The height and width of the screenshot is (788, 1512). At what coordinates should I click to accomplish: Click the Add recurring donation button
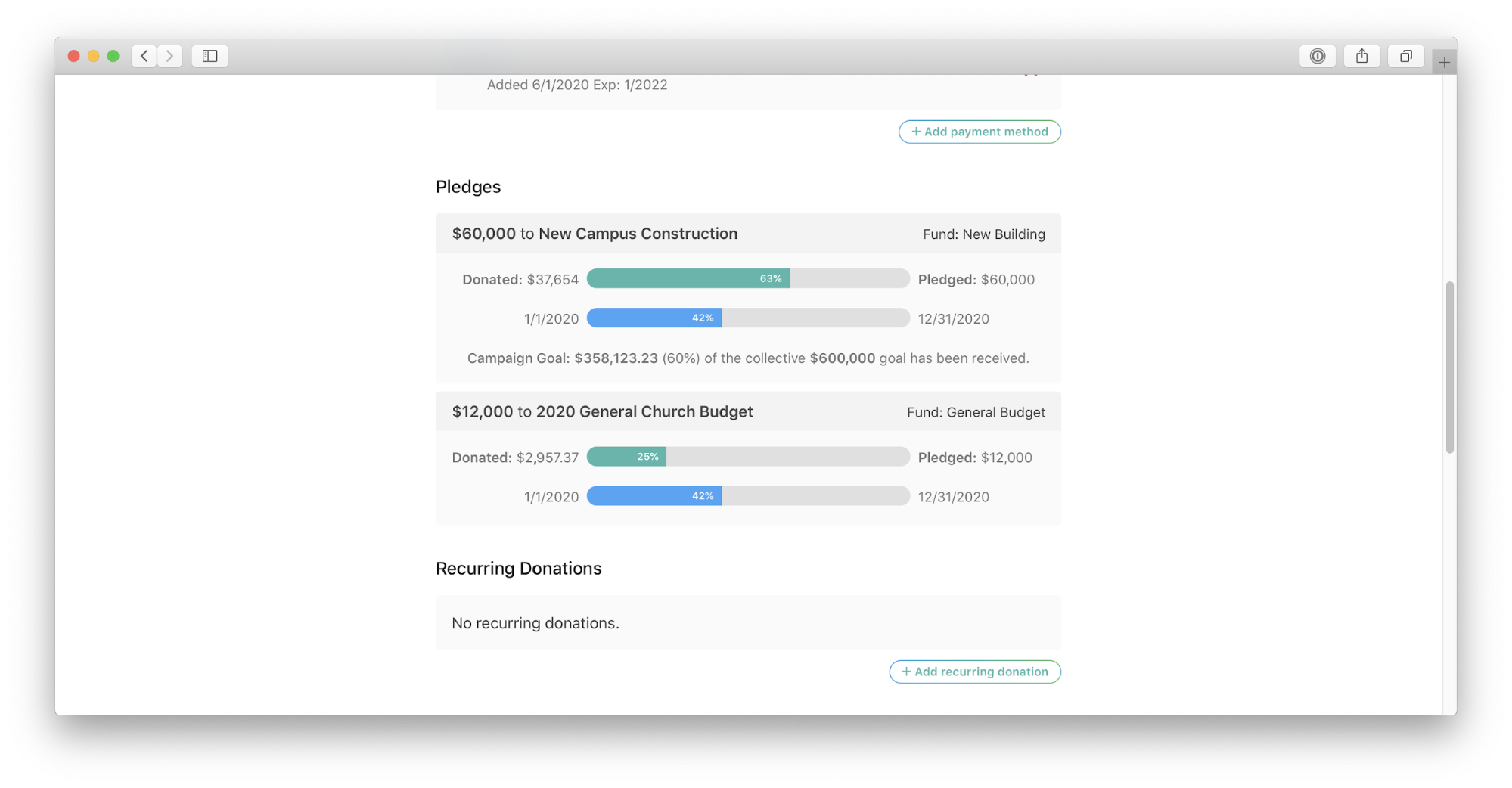(975, 672)
